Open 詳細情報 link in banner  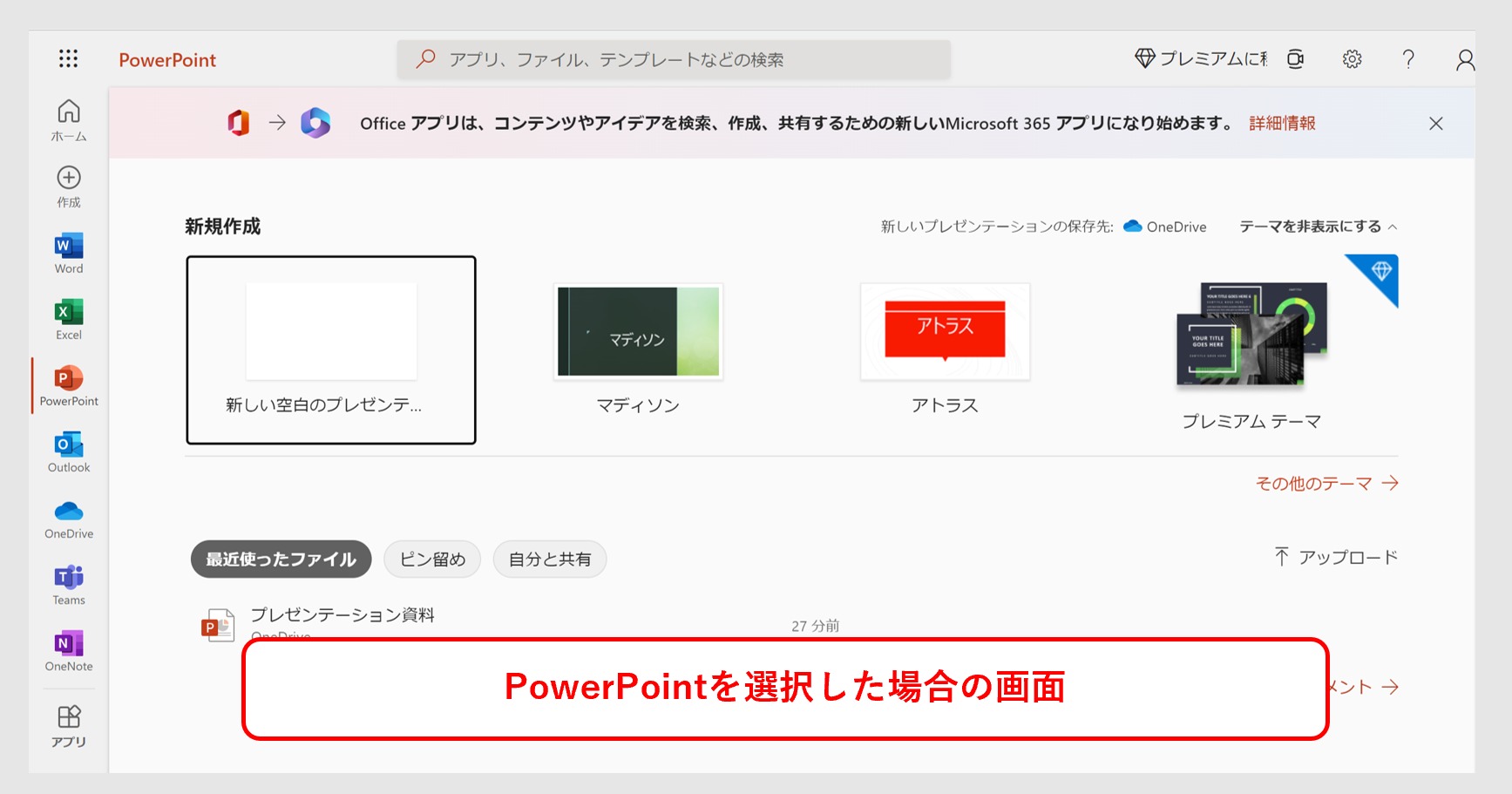1282,123
